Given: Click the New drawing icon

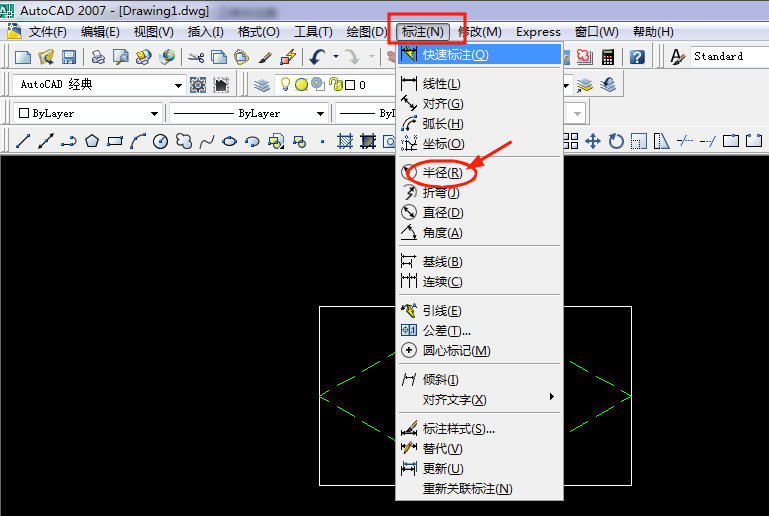Looking at the screenshot, I should tap(23, 57).
